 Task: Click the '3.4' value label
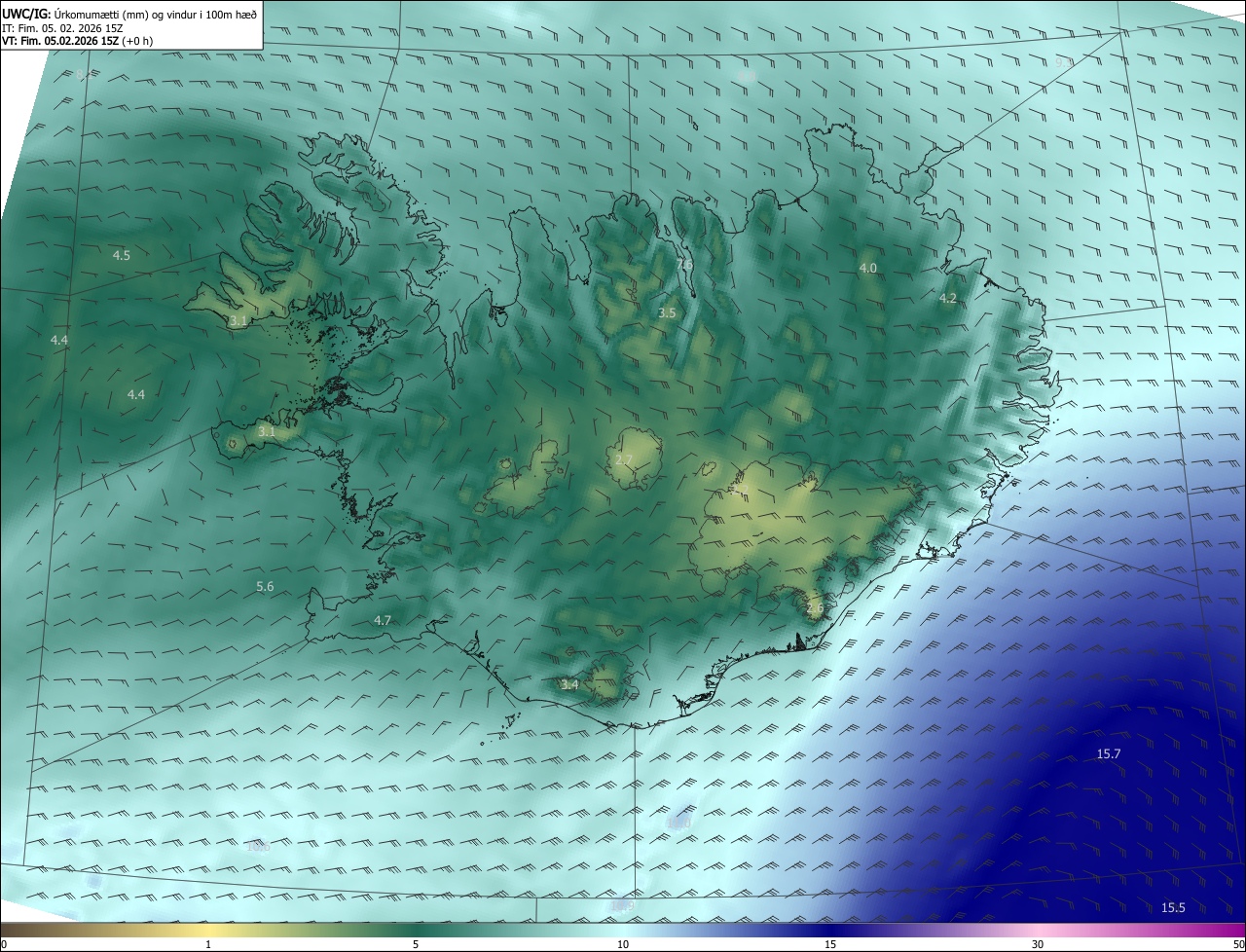(569, 684)
